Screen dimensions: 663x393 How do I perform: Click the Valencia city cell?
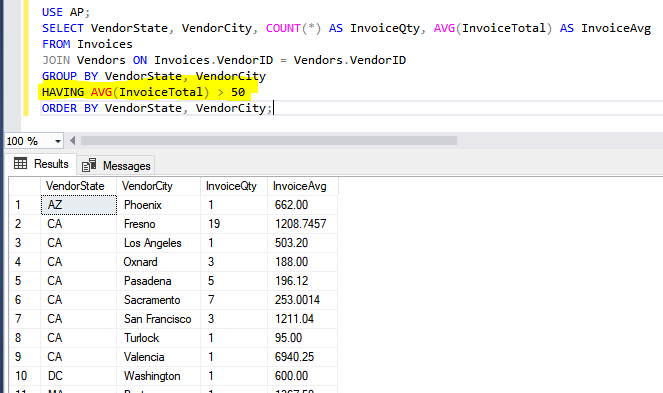(158, 357)
